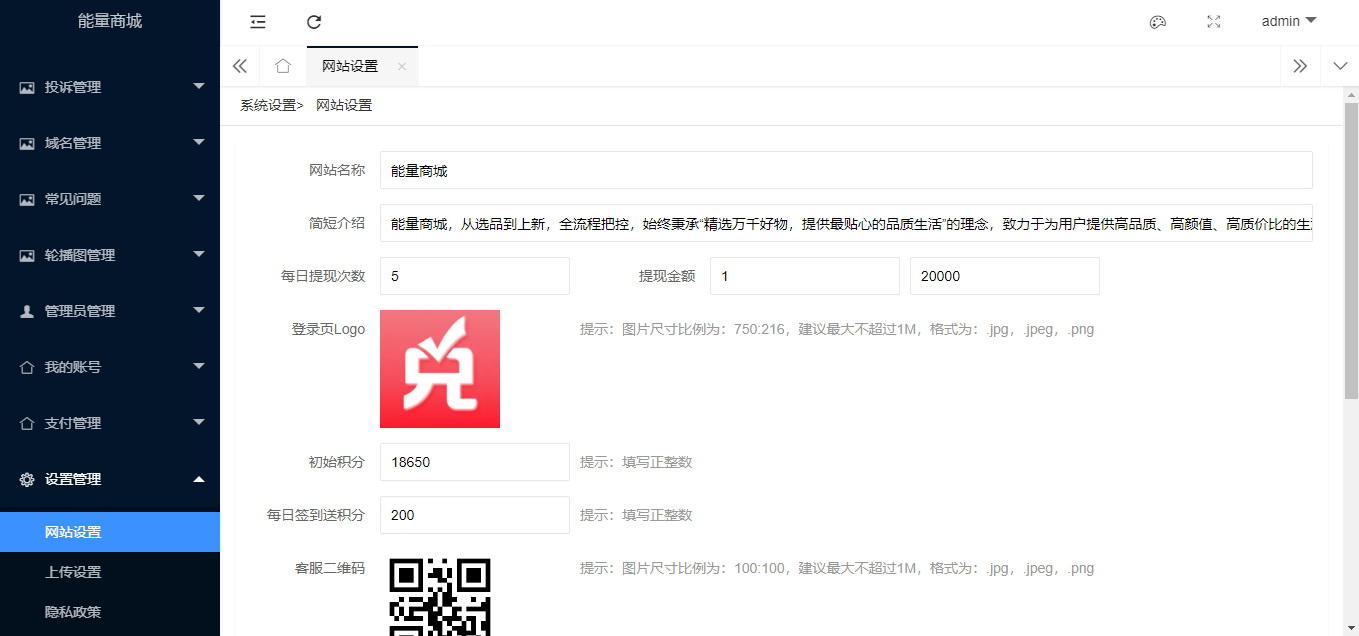Collapse the sidebar with the menu fold icon
The image size is (1359, 636).
coord(258,22)
